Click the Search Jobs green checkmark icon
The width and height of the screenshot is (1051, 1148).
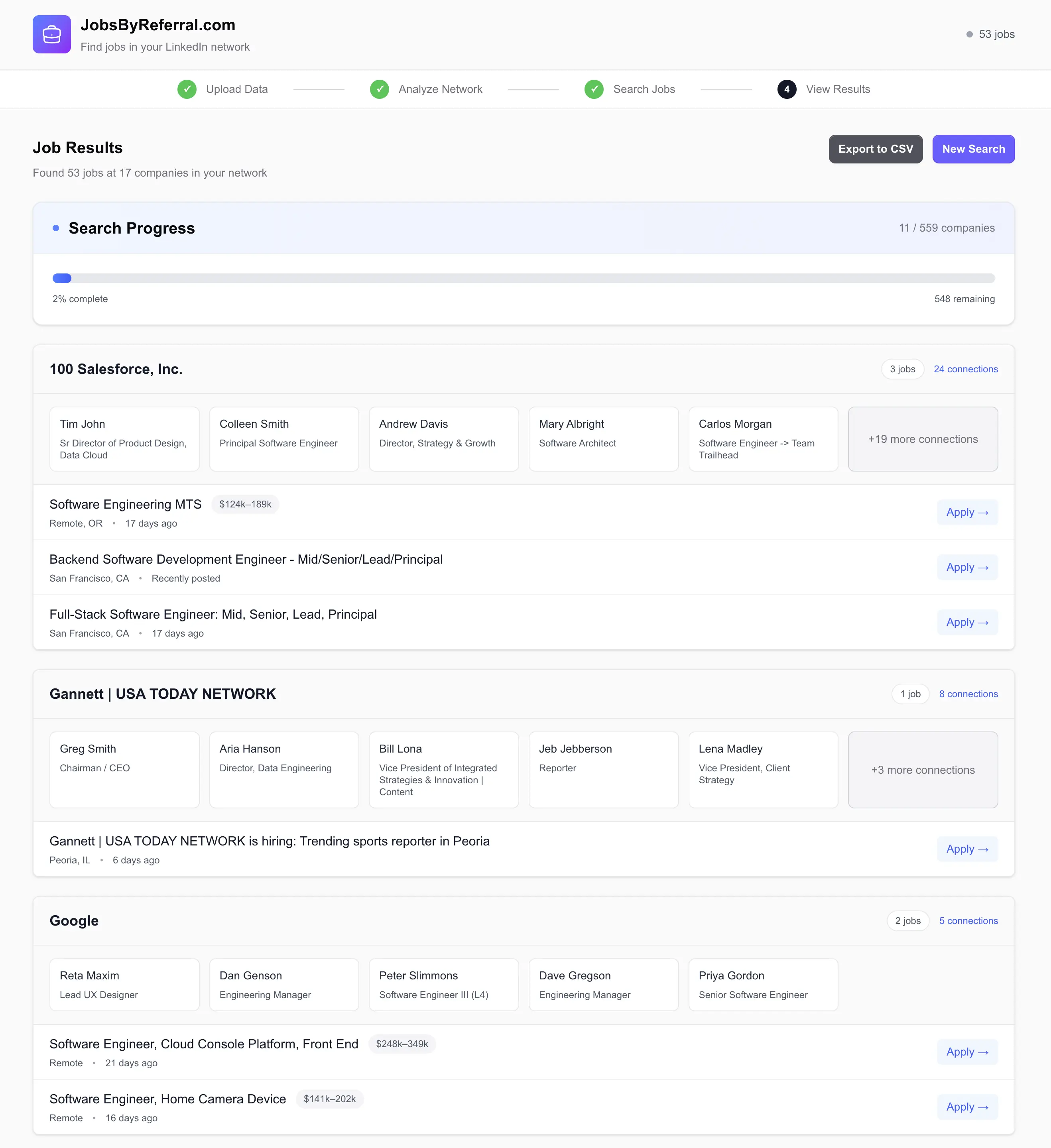click(594, 89)
